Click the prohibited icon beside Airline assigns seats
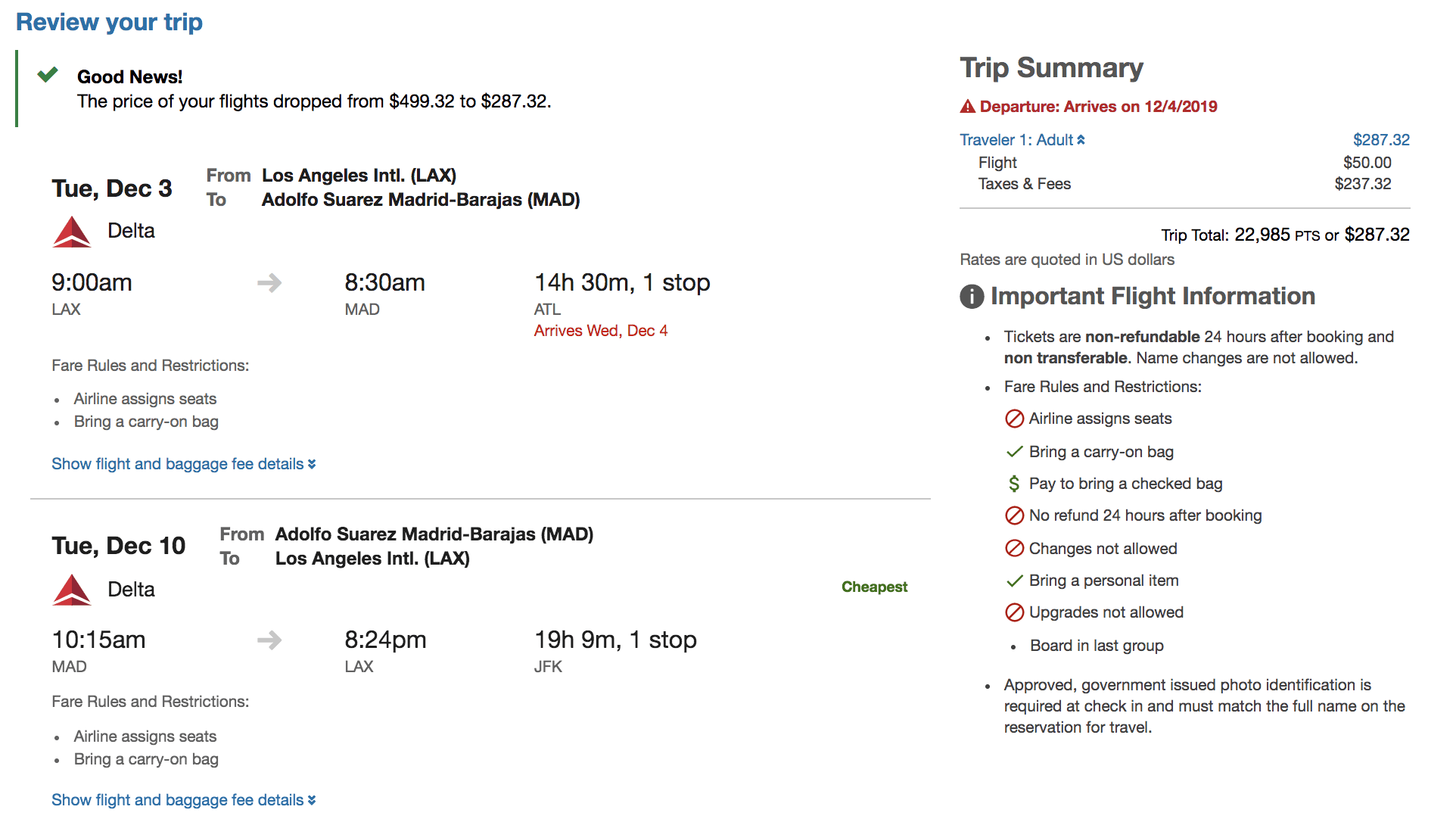This screenshot has width=1456, height=819. pos(1014,419)
